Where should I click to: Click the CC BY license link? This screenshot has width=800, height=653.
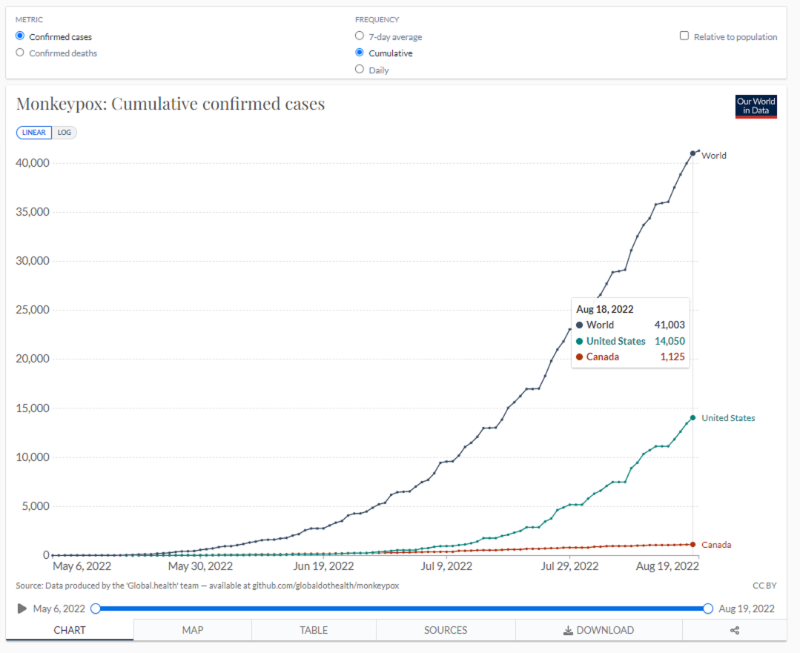click(764, 586)
